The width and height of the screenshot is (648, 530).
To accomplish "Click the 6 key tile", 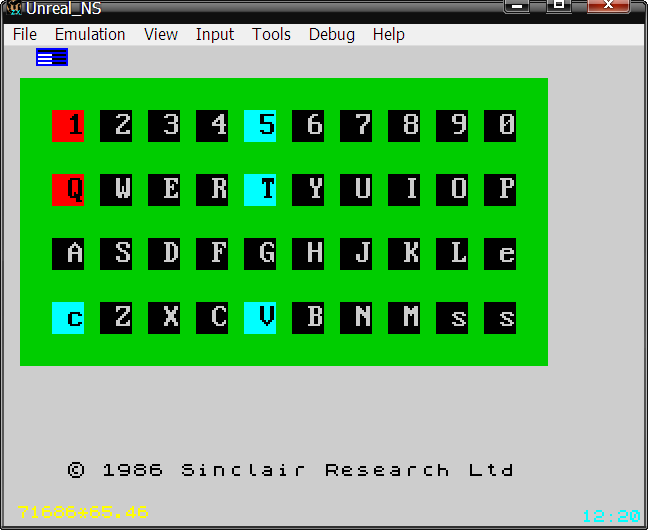I will (308, 126).
